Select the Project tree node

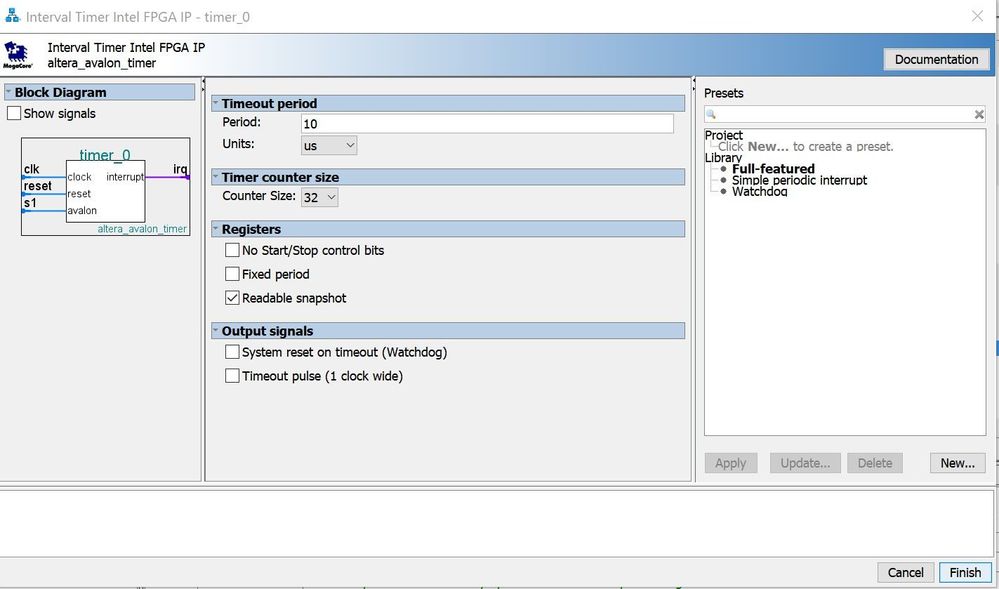click(x=724, y=135)
